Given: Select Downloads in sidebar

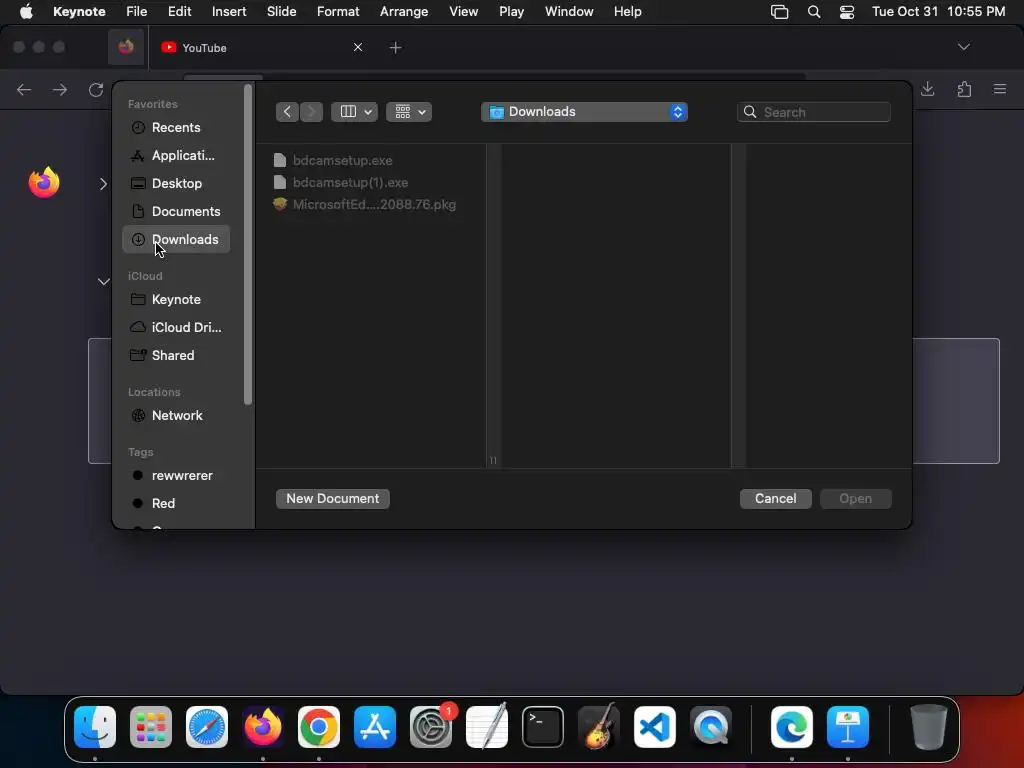Looking at the screenshot, I should tap(176, 240).
